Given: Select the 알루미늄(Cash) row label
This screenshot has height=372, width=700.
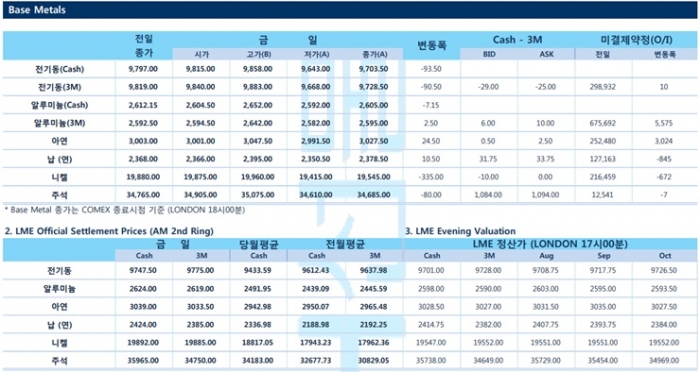Looking at the screenshot, I should coord(59,105).
